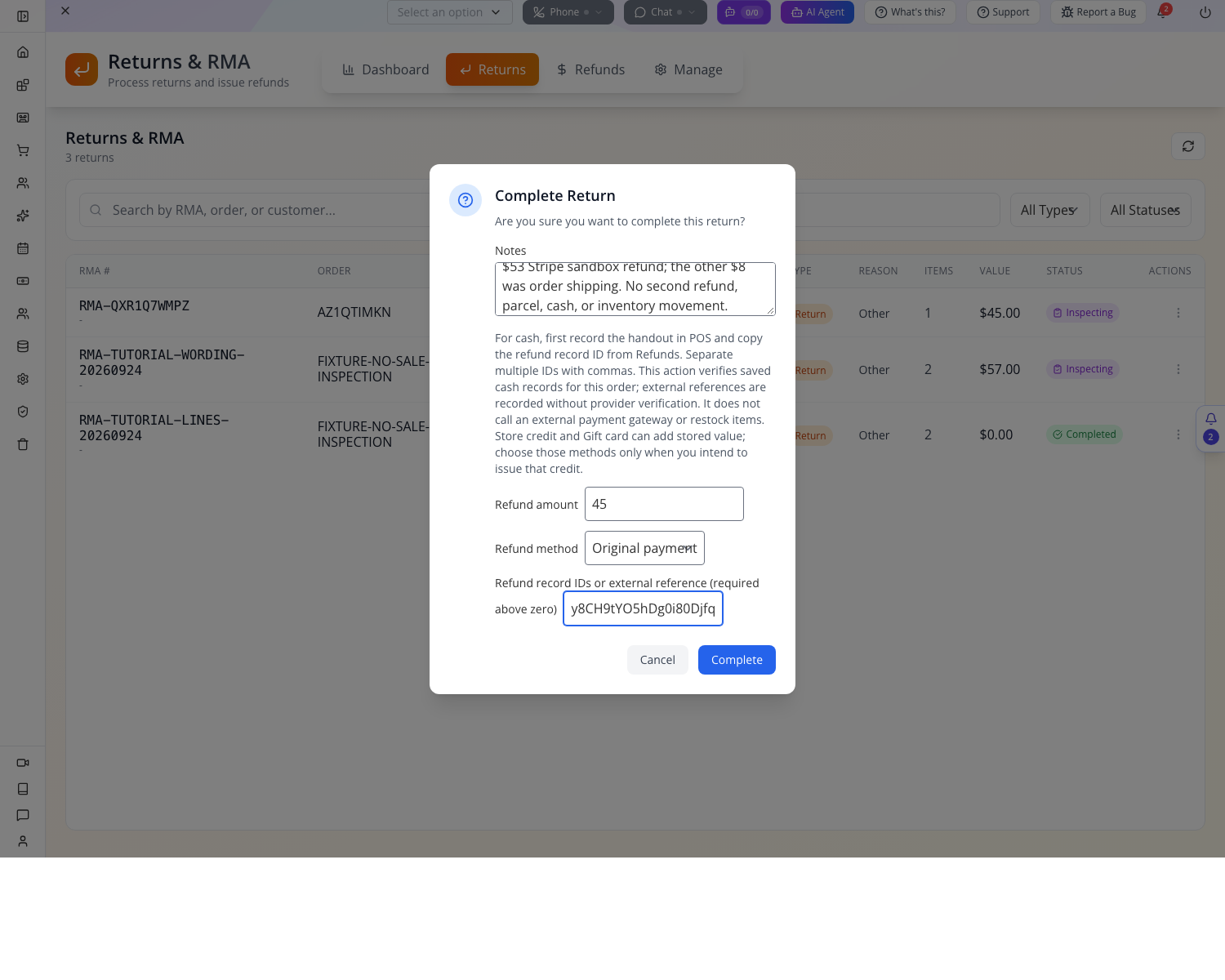Open the user profile sidebar icon
Screen dimensions: 1225x980
23,841
